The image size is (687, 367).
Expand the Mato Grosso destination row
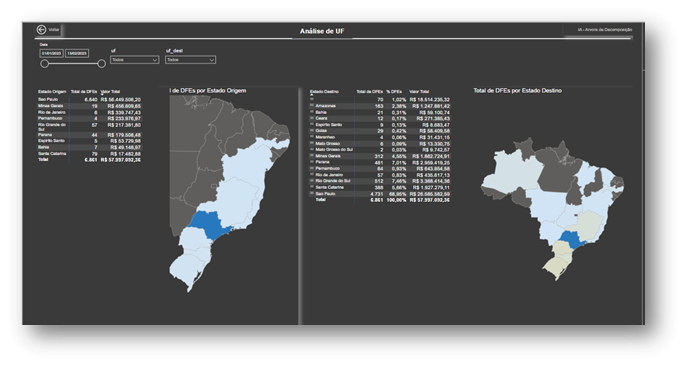pyautogui.click(x=312, y=144)
